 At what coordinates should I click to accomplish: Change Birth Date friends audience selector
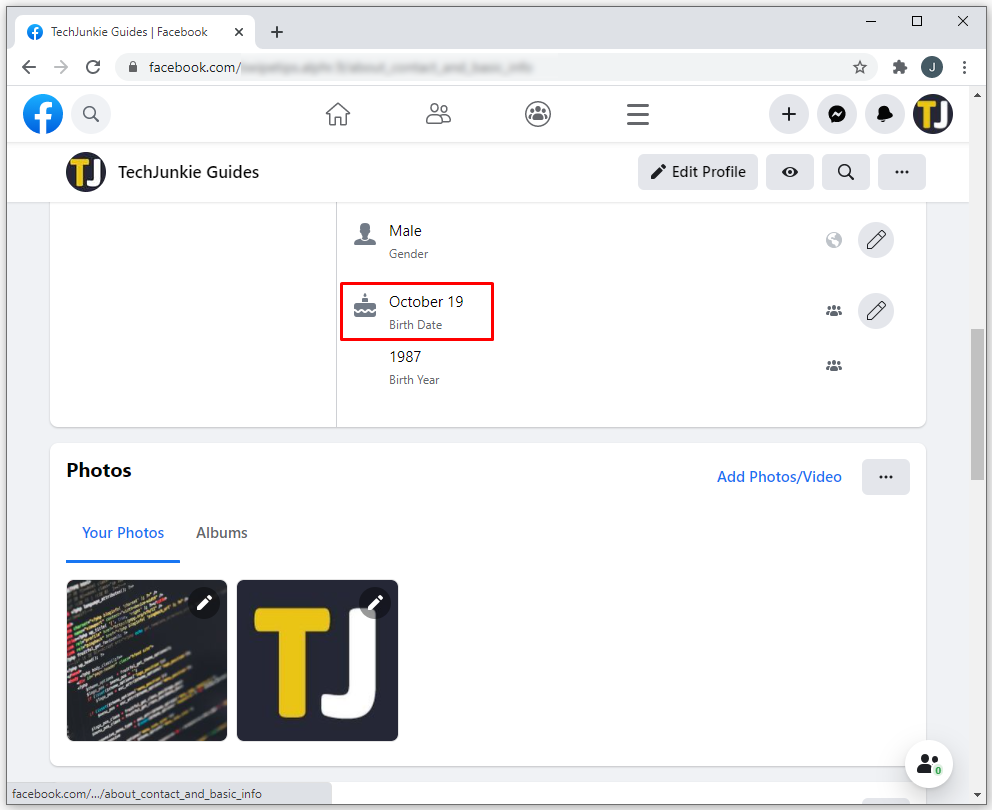pos(834,311)
